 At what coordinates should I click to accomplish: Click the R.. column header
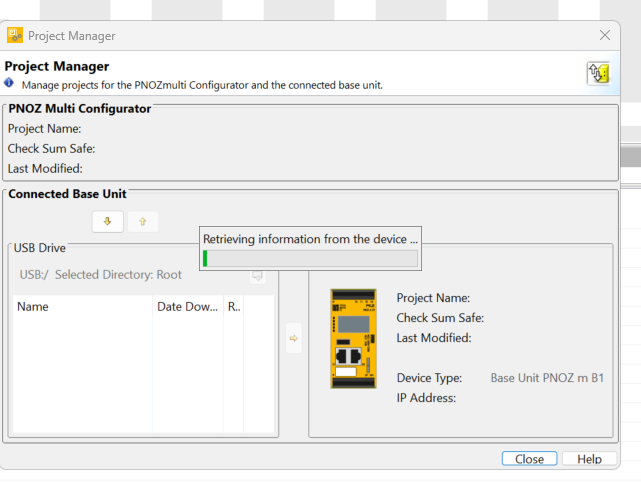(234, 307)
